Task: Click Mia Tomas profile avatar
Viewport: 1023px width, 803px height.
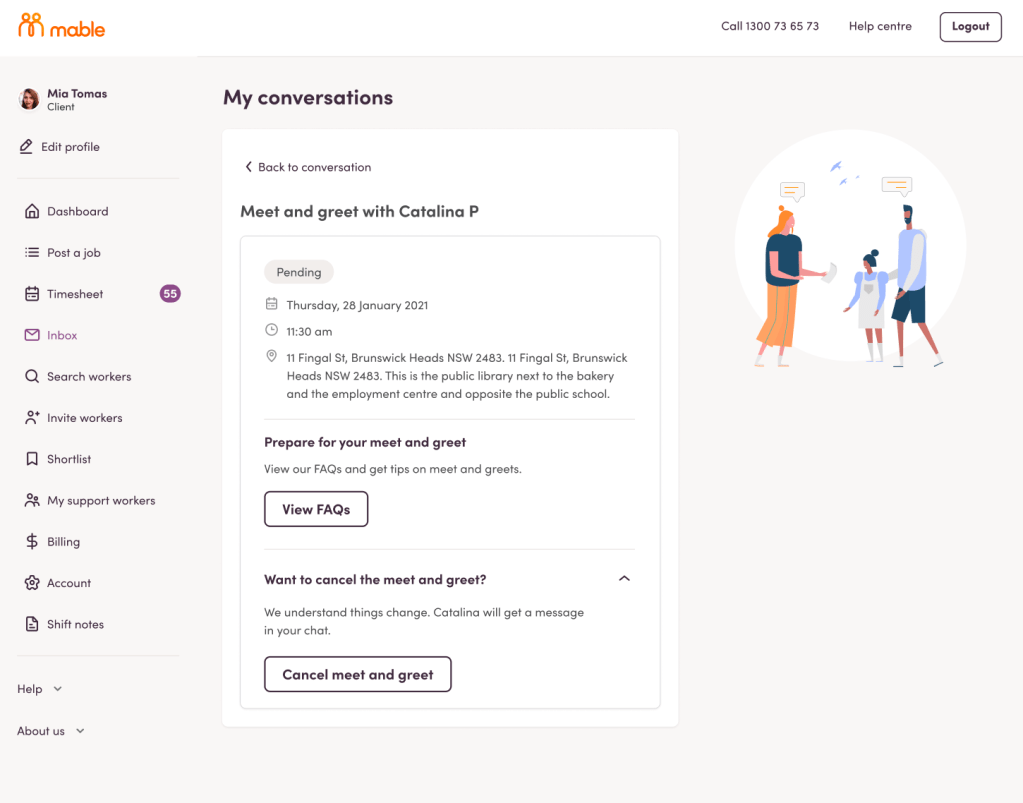Action: pyautogui.click(x=30, y=99)
